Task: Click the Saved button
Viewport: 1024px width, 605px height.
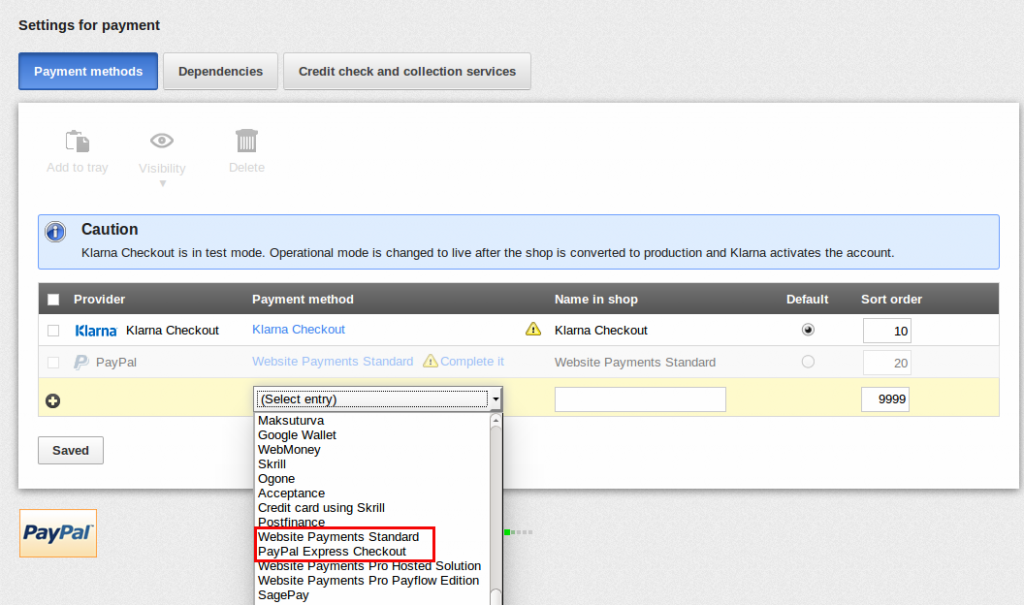Action: coord(71,450)
